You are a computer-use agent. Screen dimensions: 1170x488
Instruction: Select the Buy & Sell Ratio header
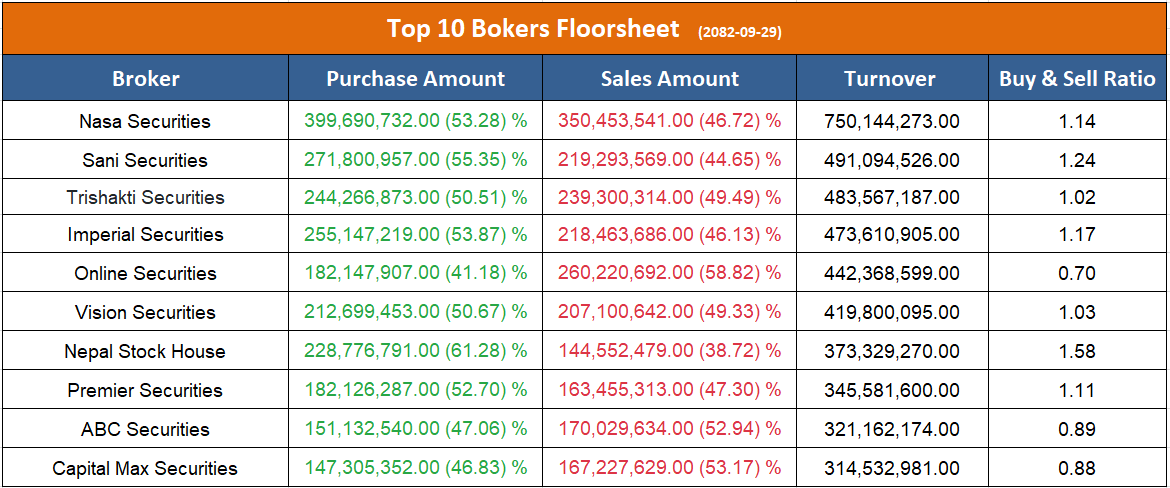point(1077,79)
